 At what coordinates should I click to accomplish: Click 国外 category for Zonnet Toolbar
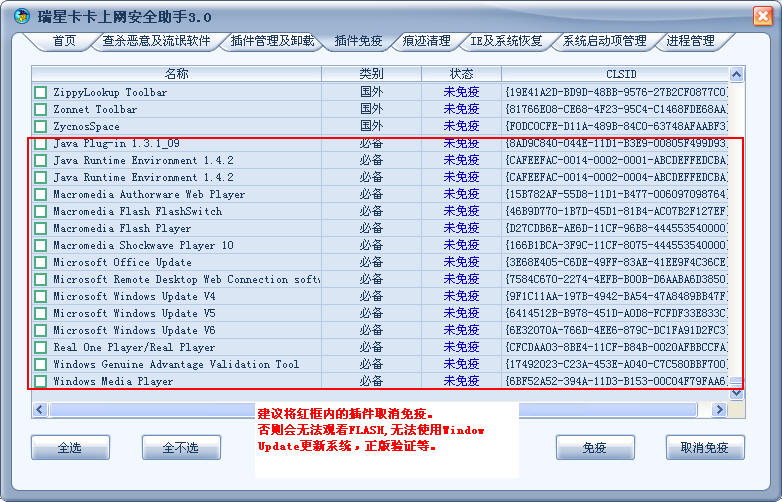(372, 109)
